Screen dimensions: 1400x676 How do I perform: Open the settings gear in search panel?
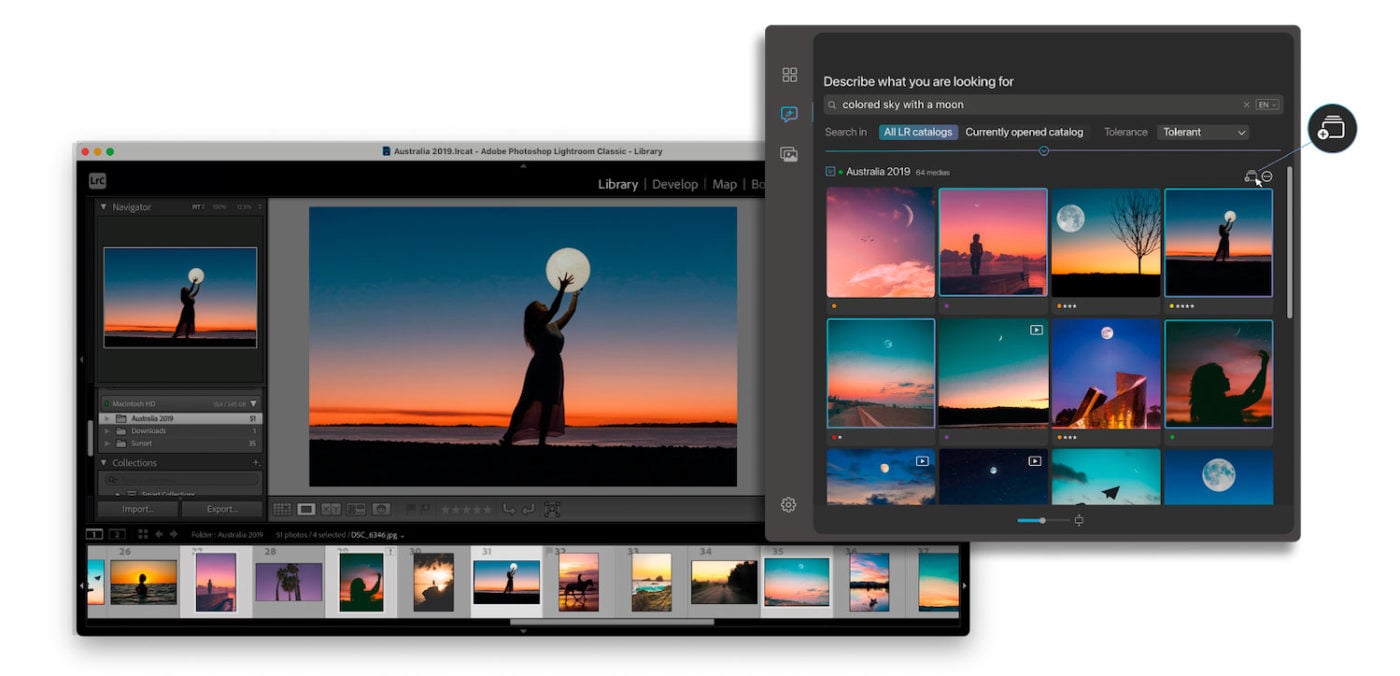click(x=788, y=505)
